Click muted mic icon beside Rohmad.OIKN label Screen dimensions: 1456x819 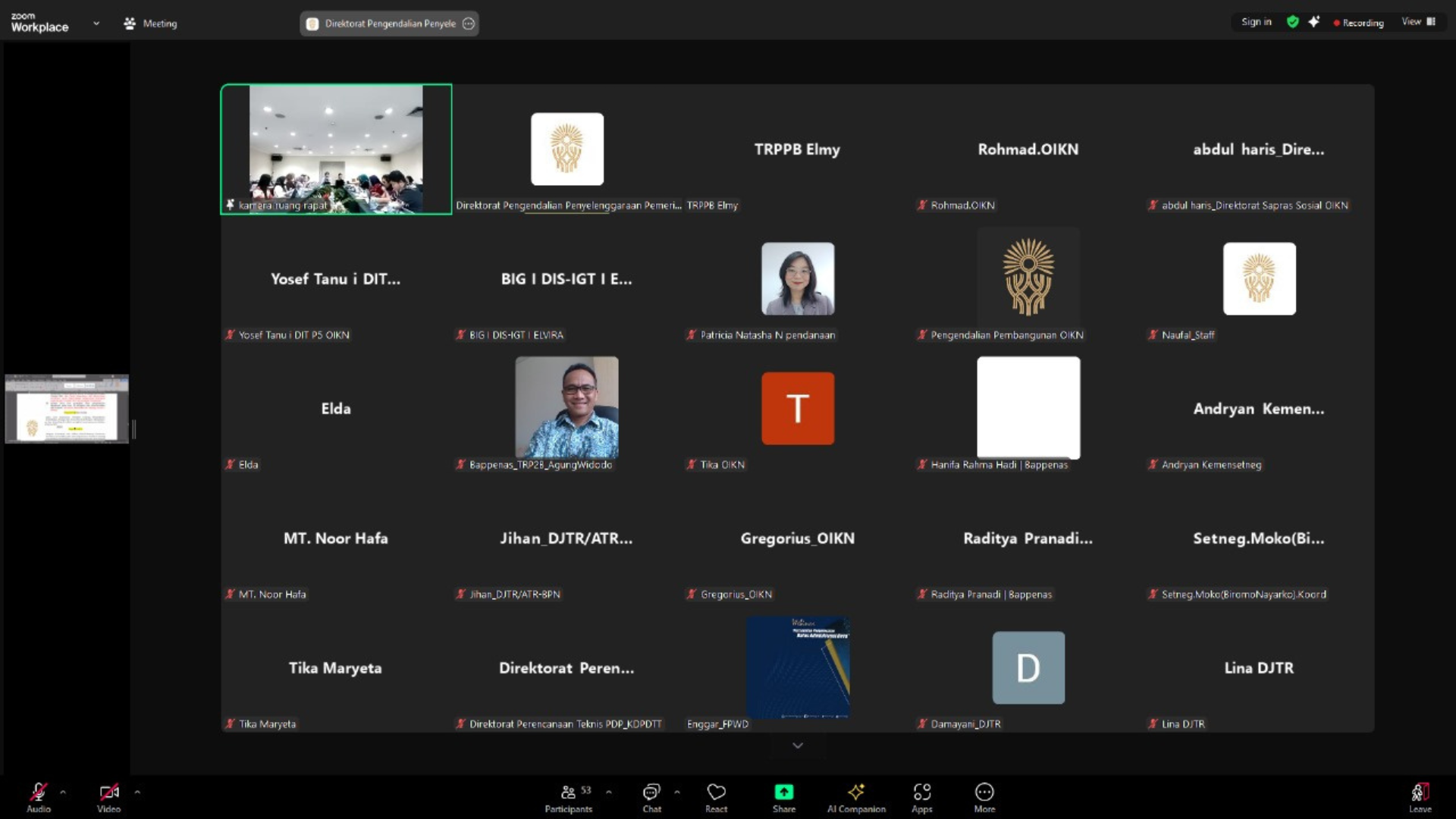pos(922,206)
